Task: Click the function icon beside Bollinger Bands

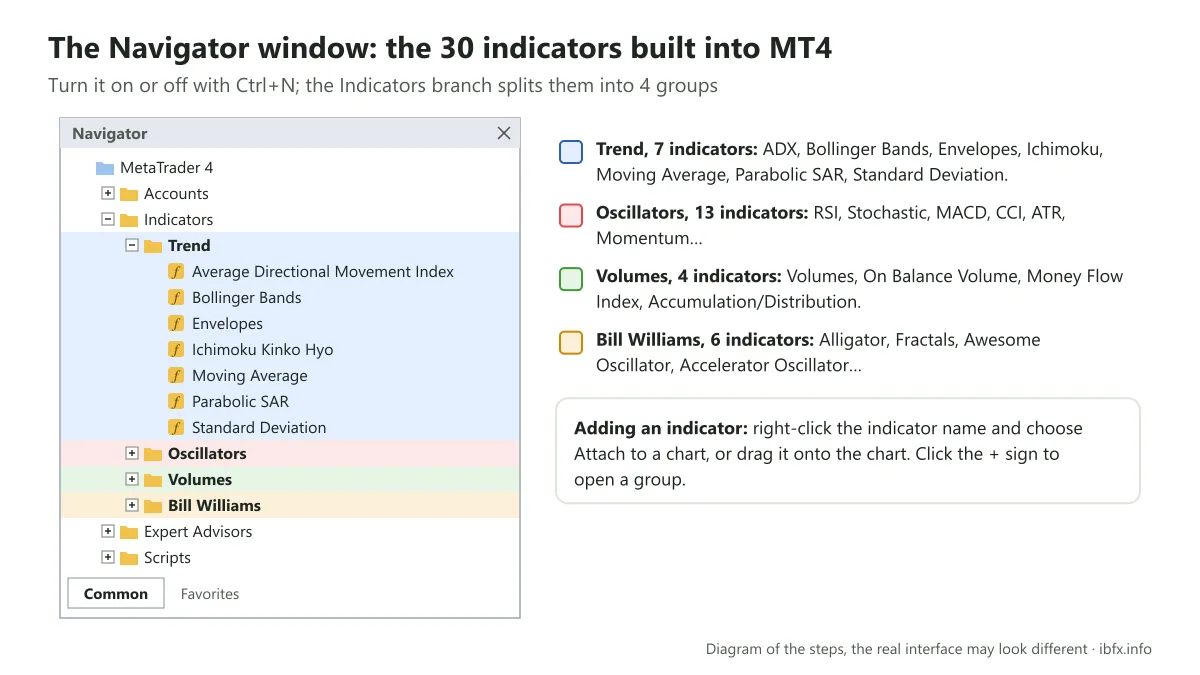Action: point(176,298)
